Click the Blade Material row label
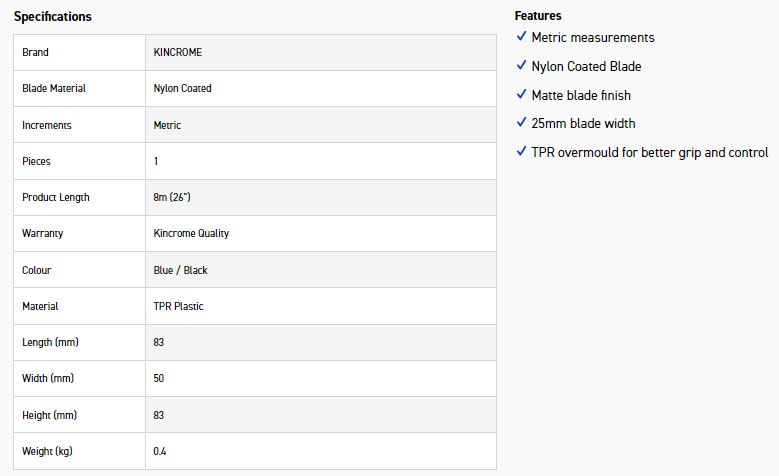779x476 pixels. (x=54, y=89)
